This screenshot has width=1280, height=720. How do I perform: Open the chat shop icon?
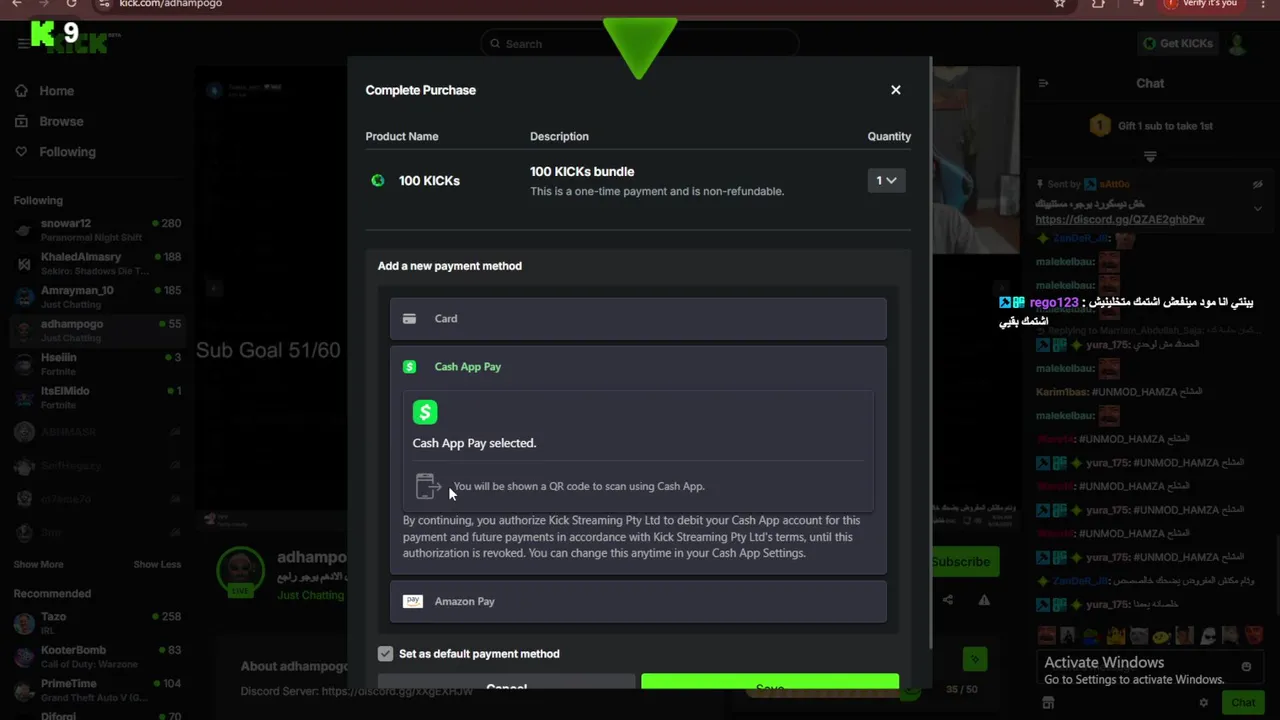(1048, 703)
